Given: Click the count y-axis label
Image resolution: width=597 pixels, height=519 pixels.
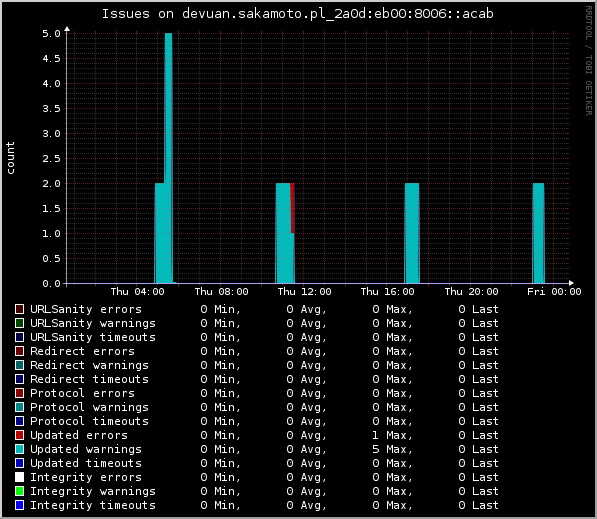Looking at the screenshot, I should tap(10, 158).
